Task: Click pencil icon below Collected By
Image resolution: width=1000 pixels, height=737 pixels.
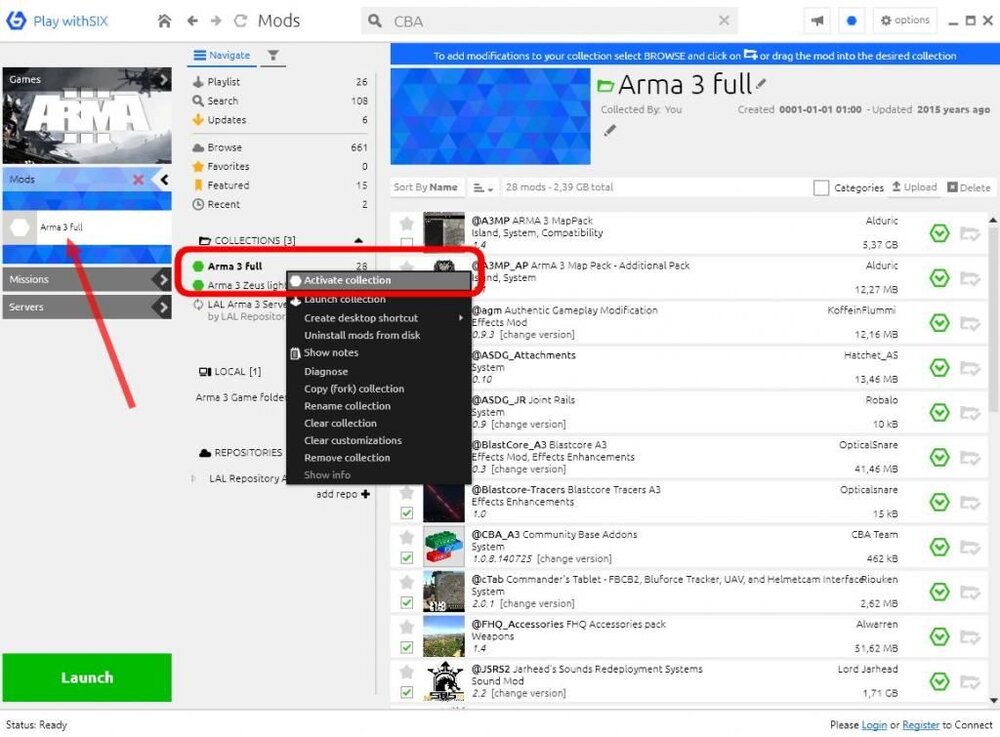Action: click(610, 130)
